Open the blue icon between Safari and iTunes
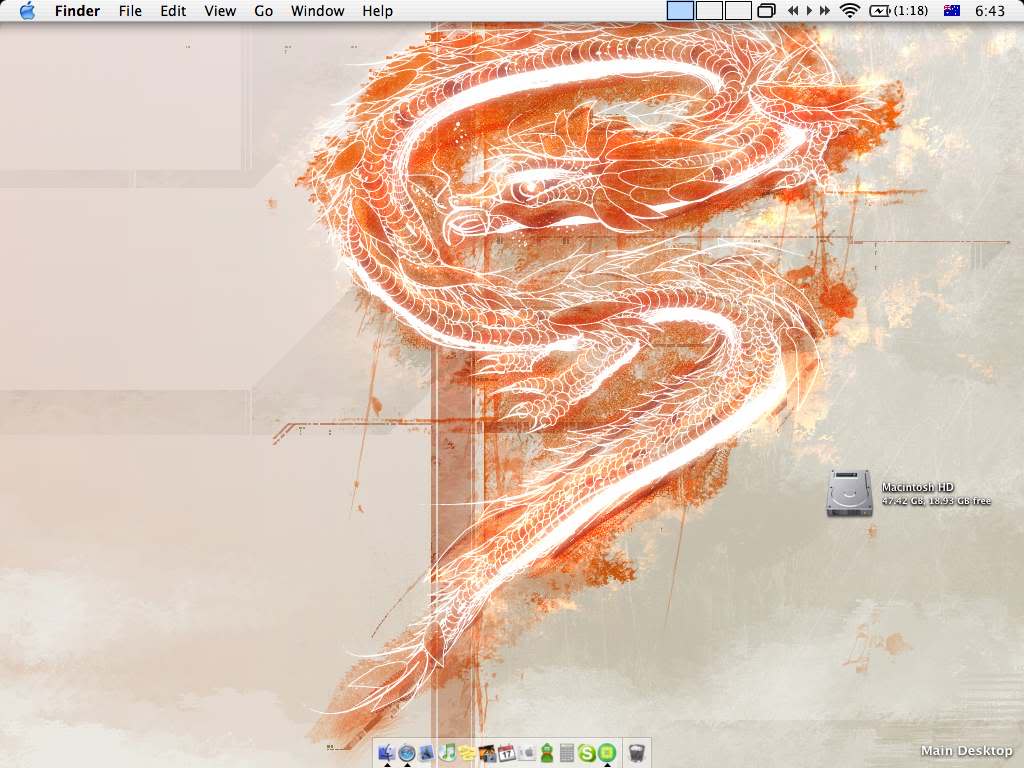 click(426, 753)
